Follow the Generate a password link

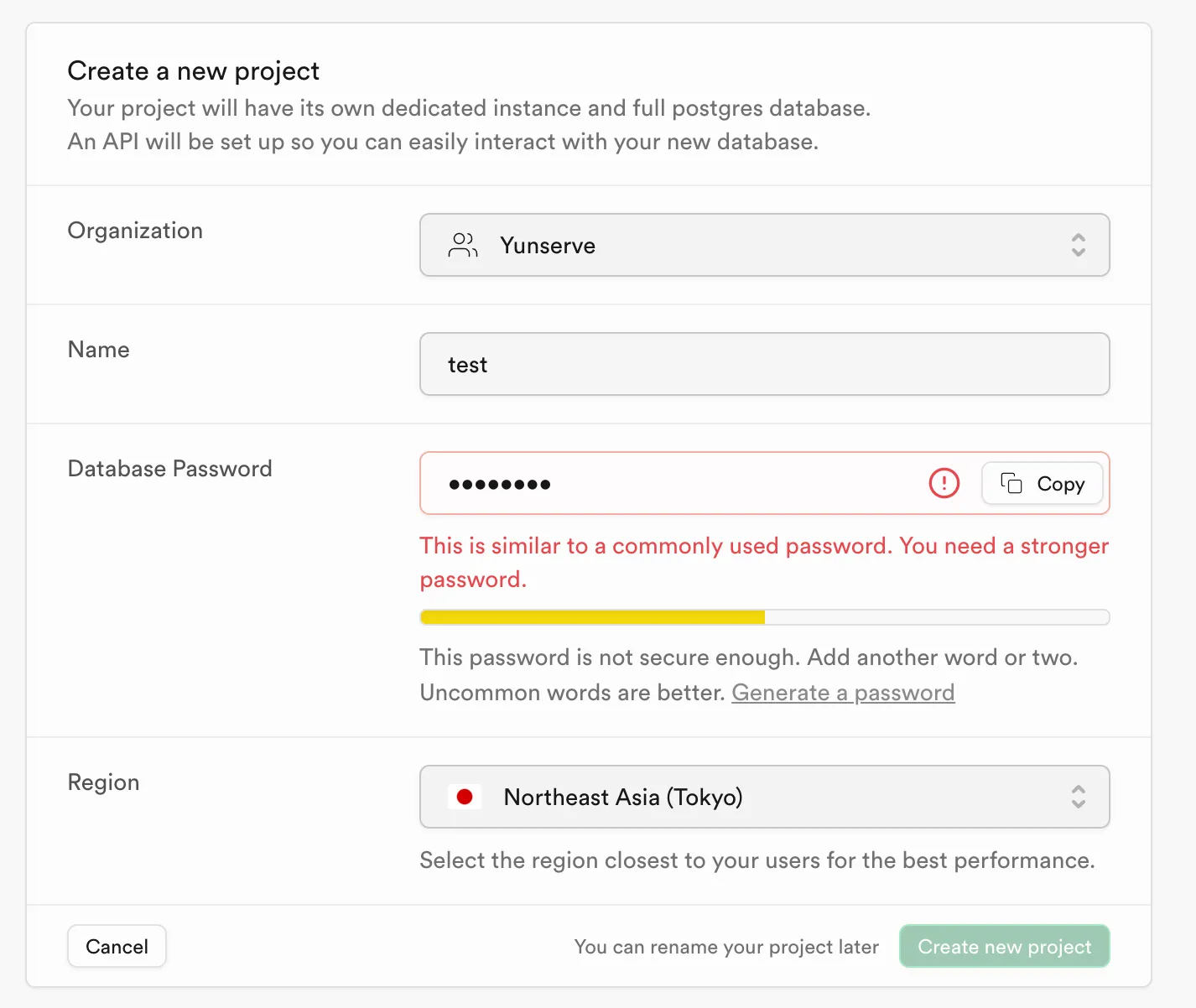843,693
